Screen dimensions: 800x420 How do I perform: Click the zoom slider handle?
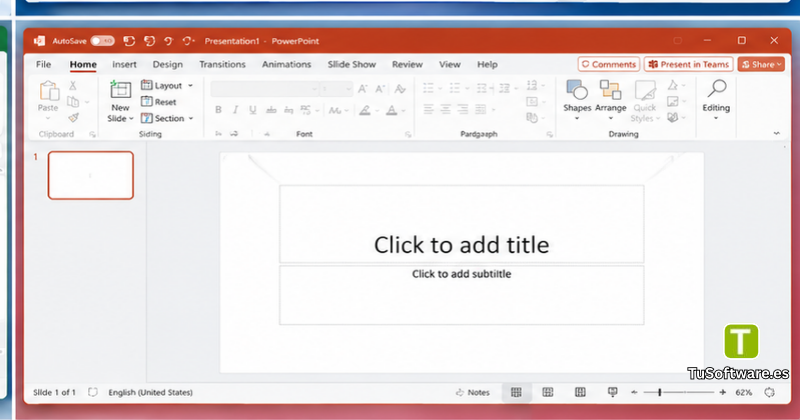click(660, 392)
